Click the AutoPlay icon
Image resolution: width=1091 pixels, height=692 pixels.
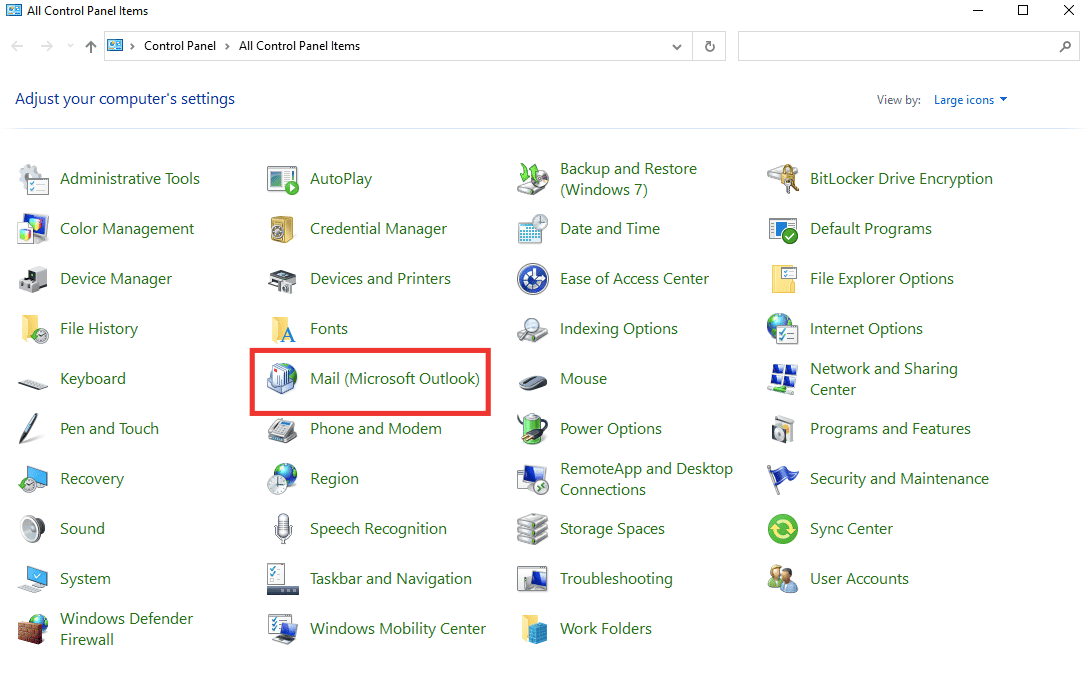282,179
